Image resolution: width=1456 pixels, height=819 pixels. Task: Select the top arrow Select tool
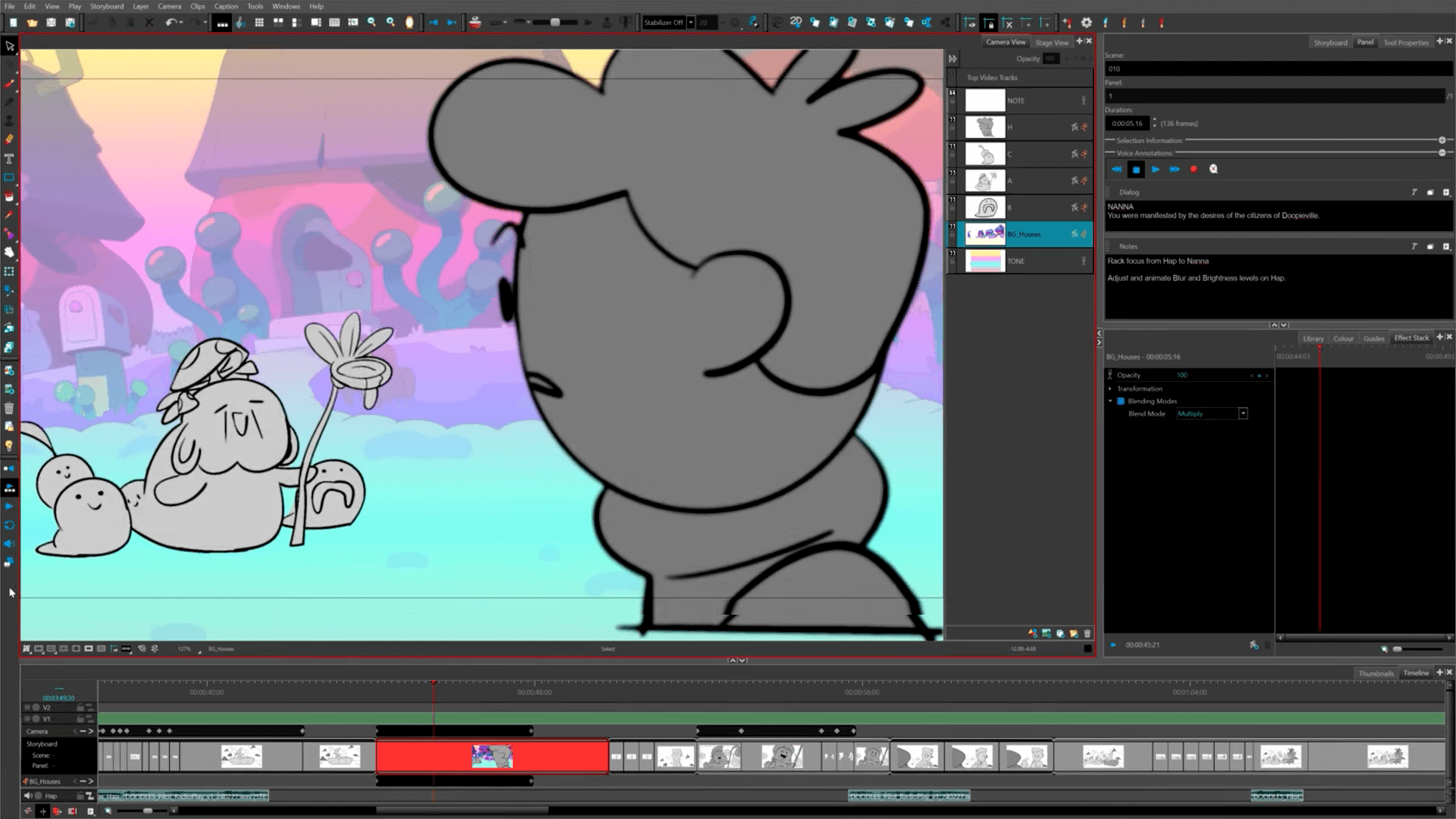coord(9,46)
